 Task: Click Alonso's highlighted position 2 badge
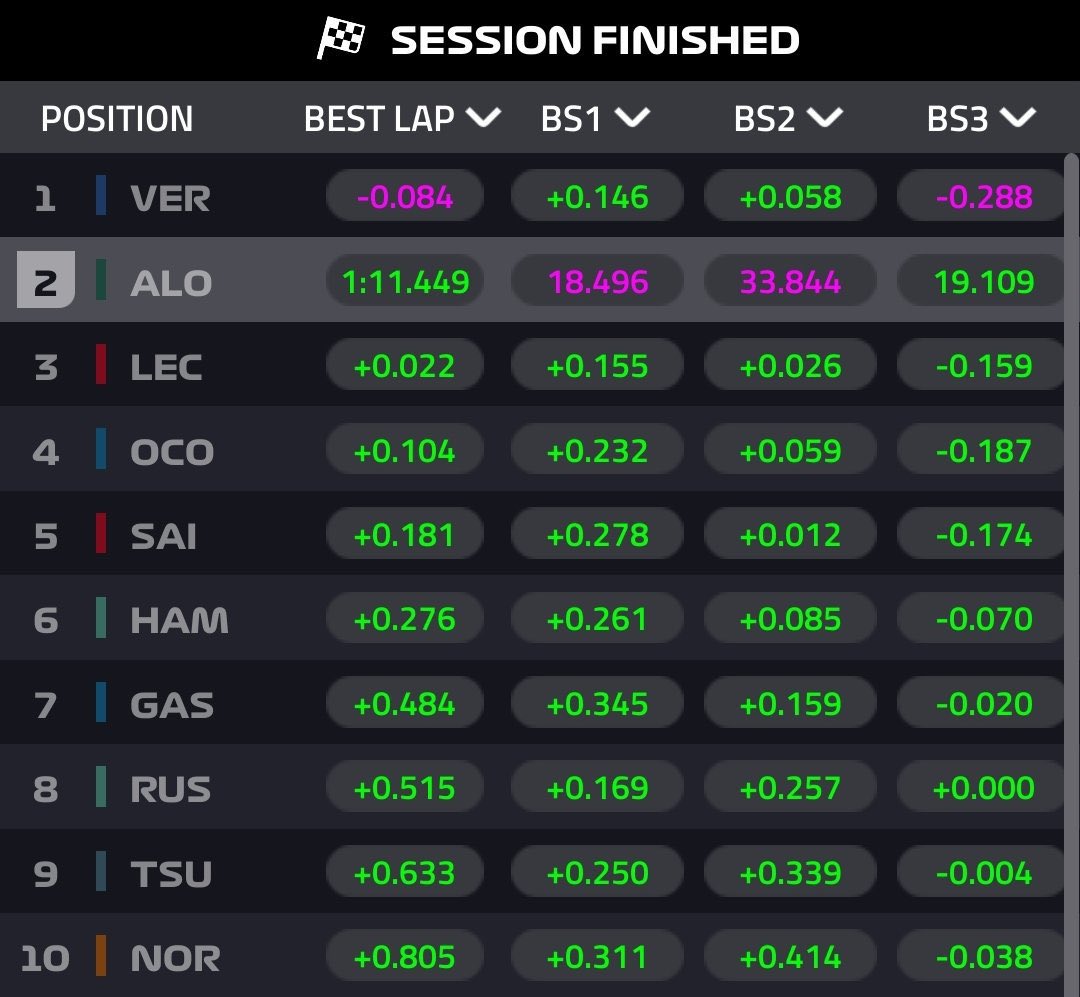45,283
